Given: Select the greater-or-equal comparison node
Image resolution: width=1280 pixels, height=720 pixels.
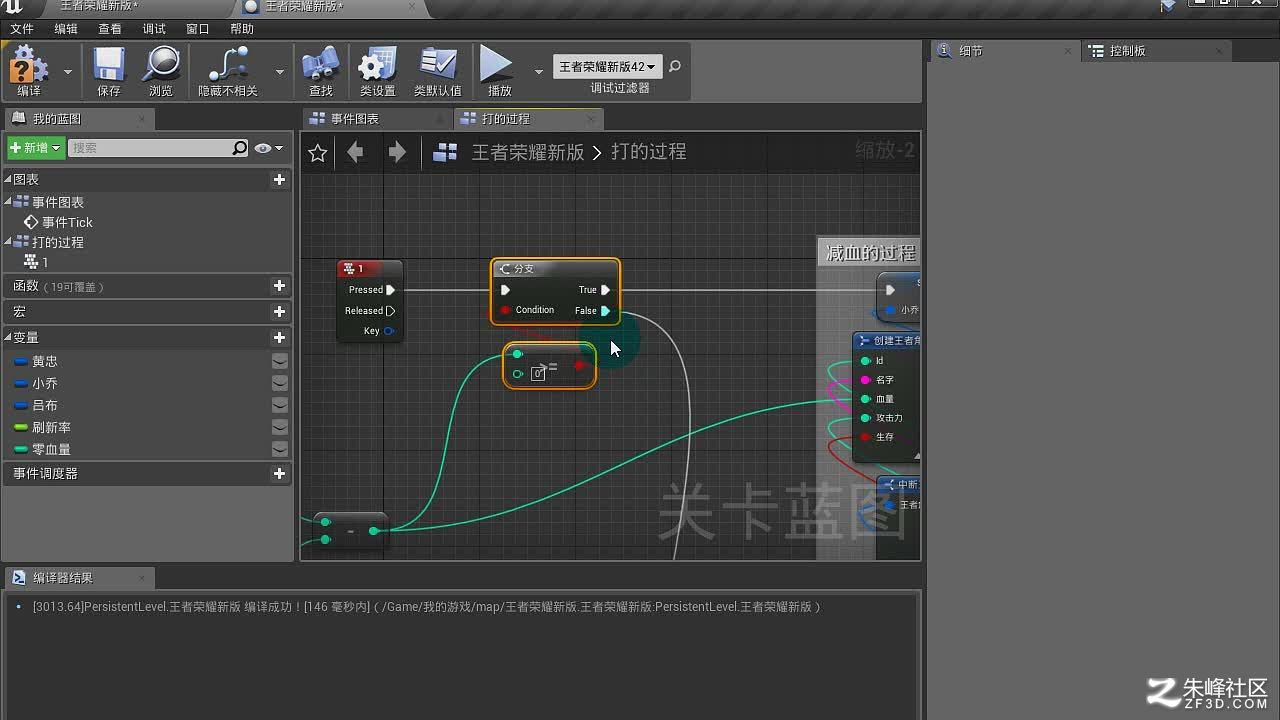Looking at the screenshot, I should click(549, 366).
